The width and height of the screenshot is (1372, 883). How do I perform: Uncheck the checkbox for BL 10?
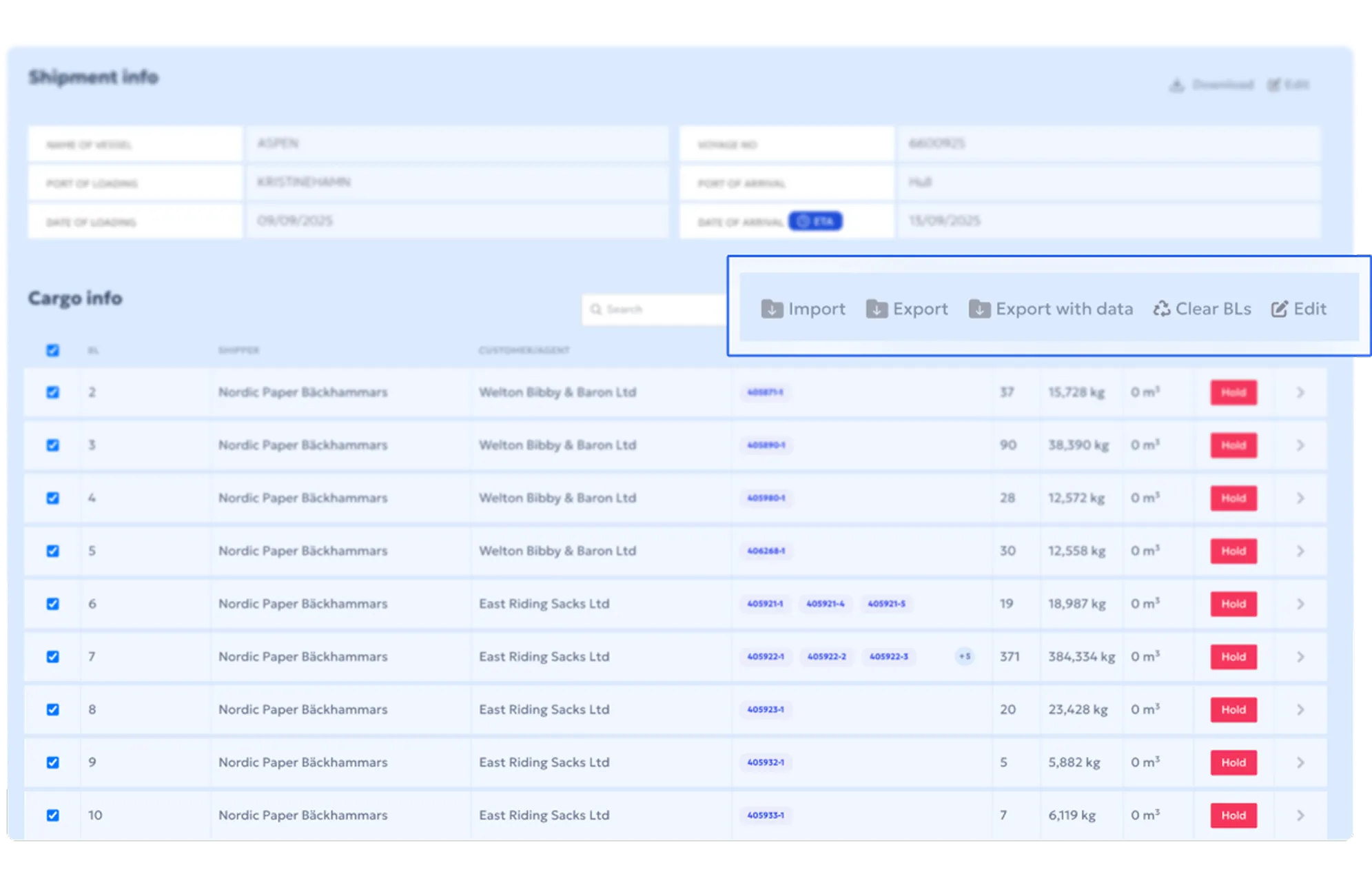pyautogui.click(x=52, y=815)
